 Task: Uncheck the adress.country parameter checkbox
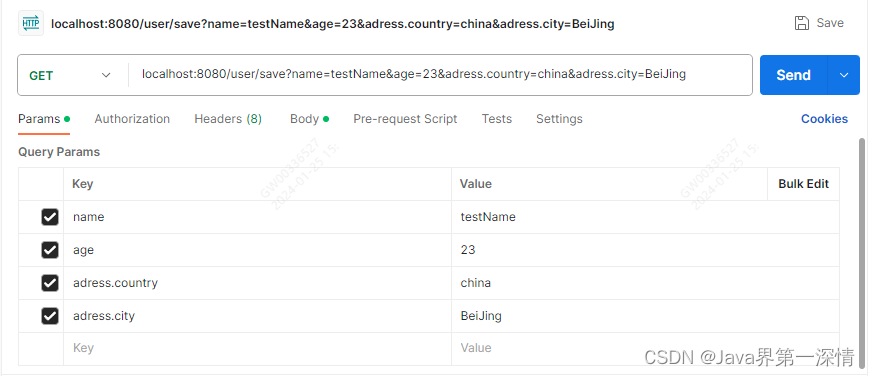coord(50,283)
